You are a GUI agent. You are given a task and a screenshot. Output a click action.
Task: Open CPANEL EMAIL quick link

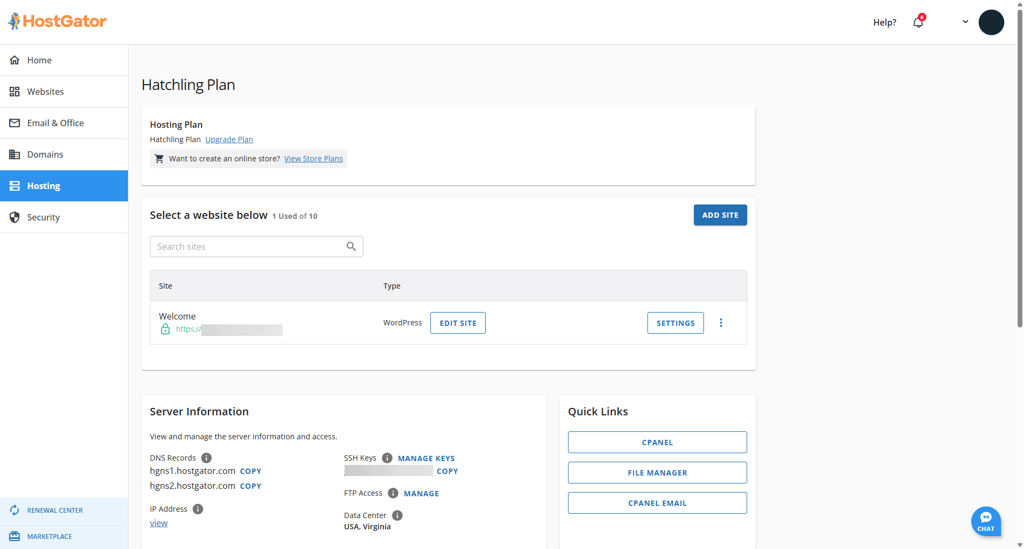657,503
